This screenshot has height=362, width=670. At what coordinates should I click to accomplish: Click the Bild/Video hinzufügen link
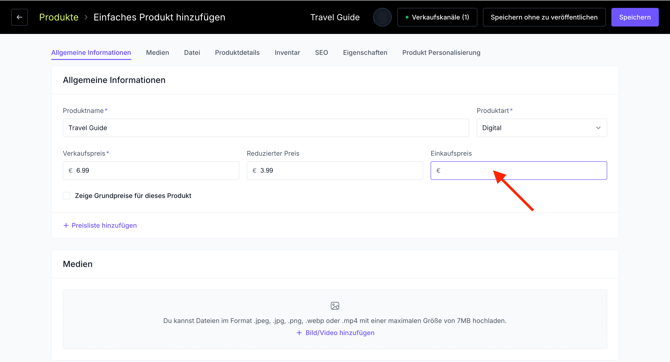click(x=340, y=333)
